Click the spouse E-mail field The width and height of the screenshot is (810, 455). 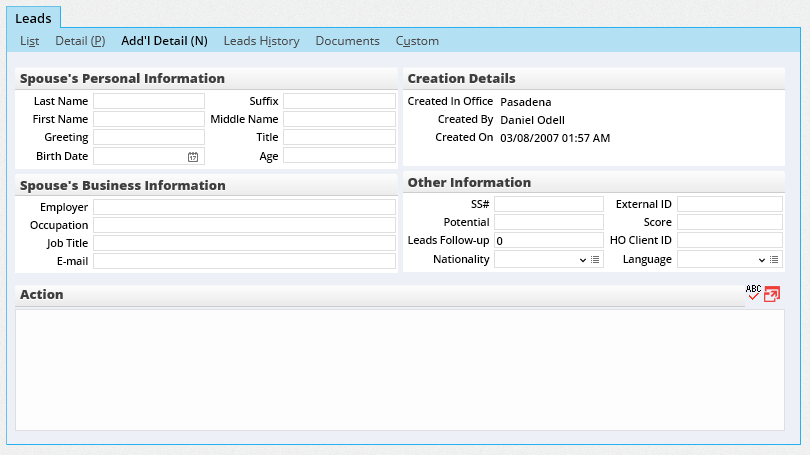pyautogui.click(x=244, y=261)
